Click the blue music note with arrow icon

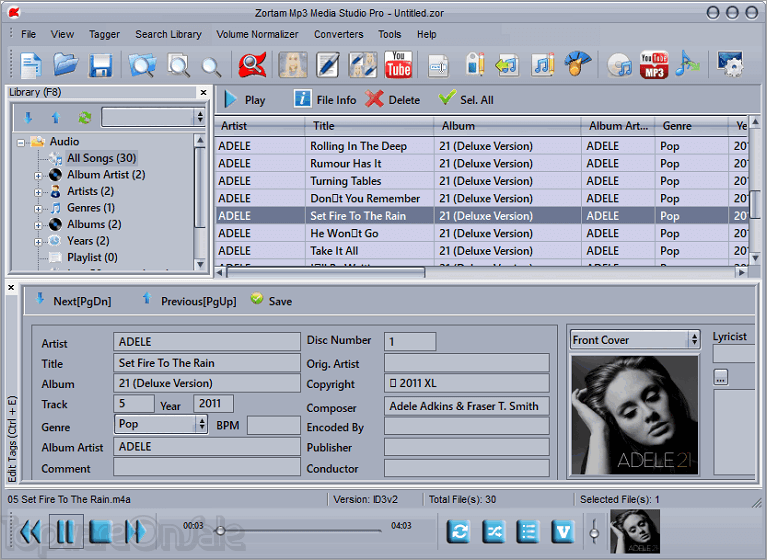(688, 64)
